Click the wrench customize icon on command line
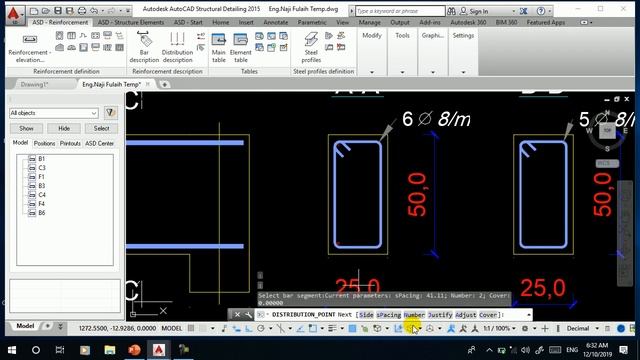This screenshot has width=640, height=360. (248, 315)
